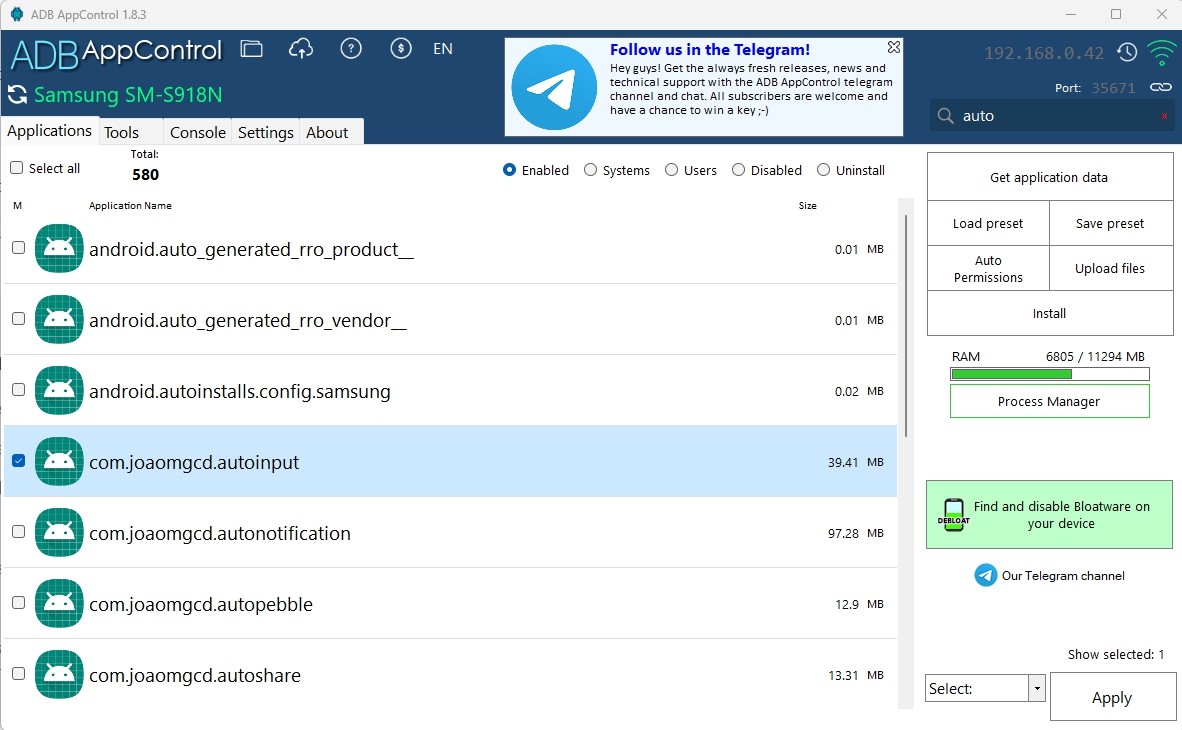
Task: Click android.autoinstalls.config.samsung app icon
Action: [x=59, y=390]
